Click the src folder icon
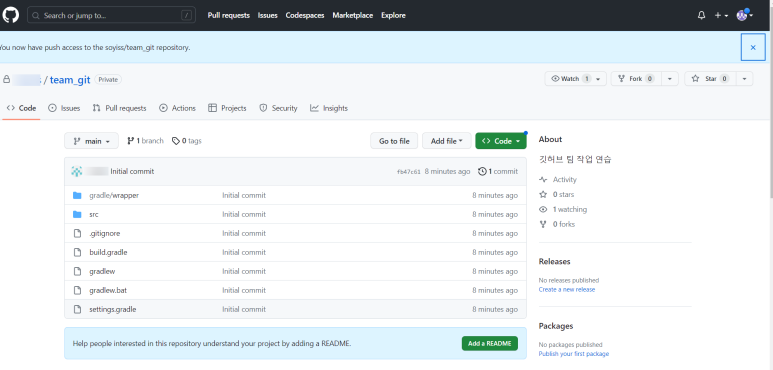773x370 pixels. 77,214
